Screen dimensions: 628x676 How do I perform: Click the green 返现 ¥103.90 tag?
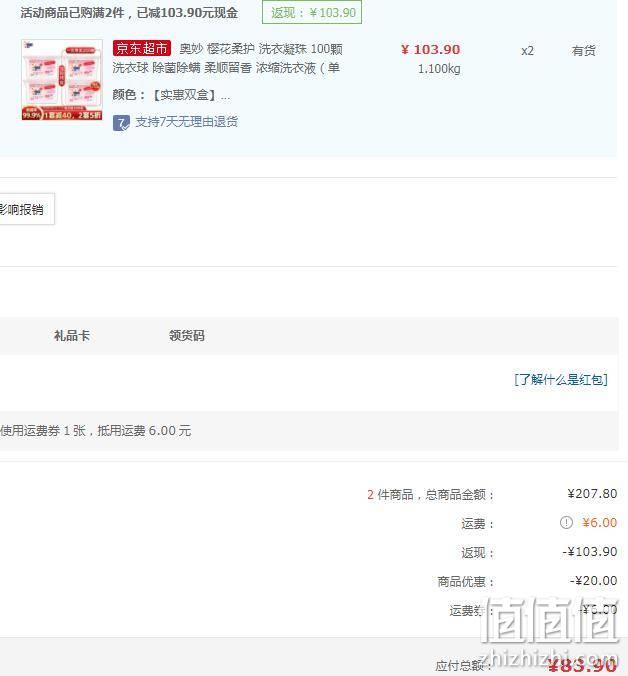tap(312, 13)
